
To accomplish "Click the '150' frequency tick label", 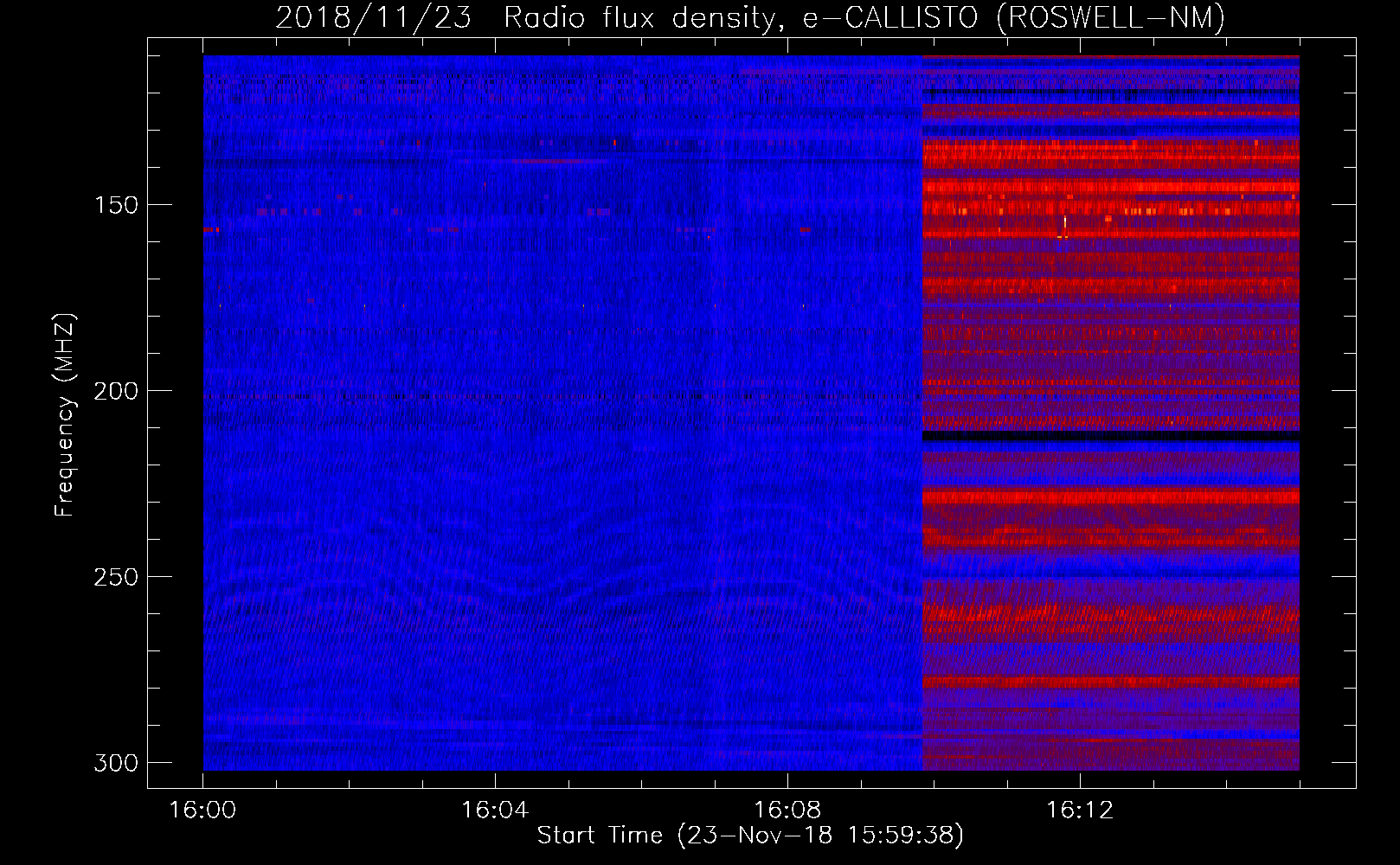I will (116, 205).
